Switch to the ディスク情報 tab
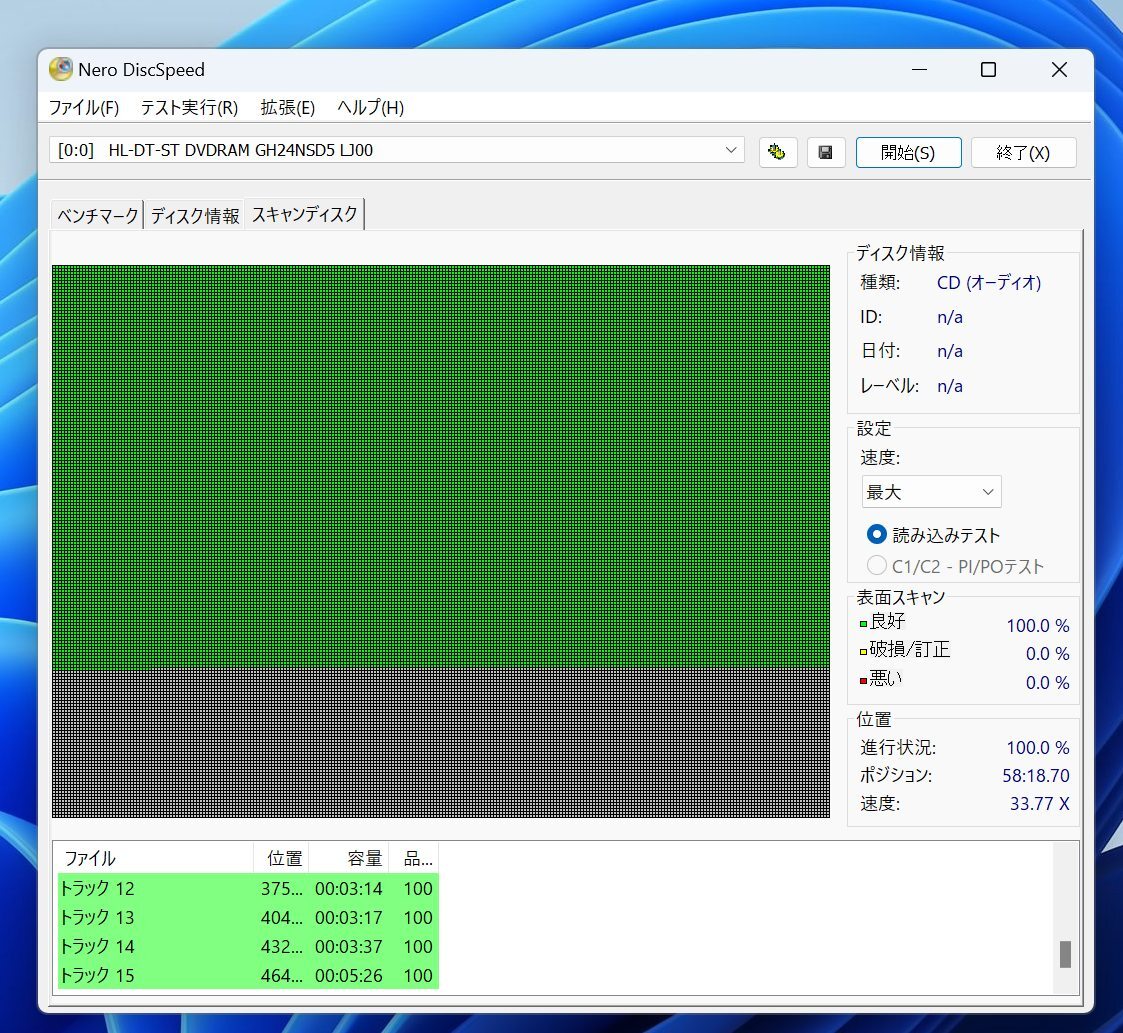The width and height of the screenshot is (1123, 1033). click(195, 216)
